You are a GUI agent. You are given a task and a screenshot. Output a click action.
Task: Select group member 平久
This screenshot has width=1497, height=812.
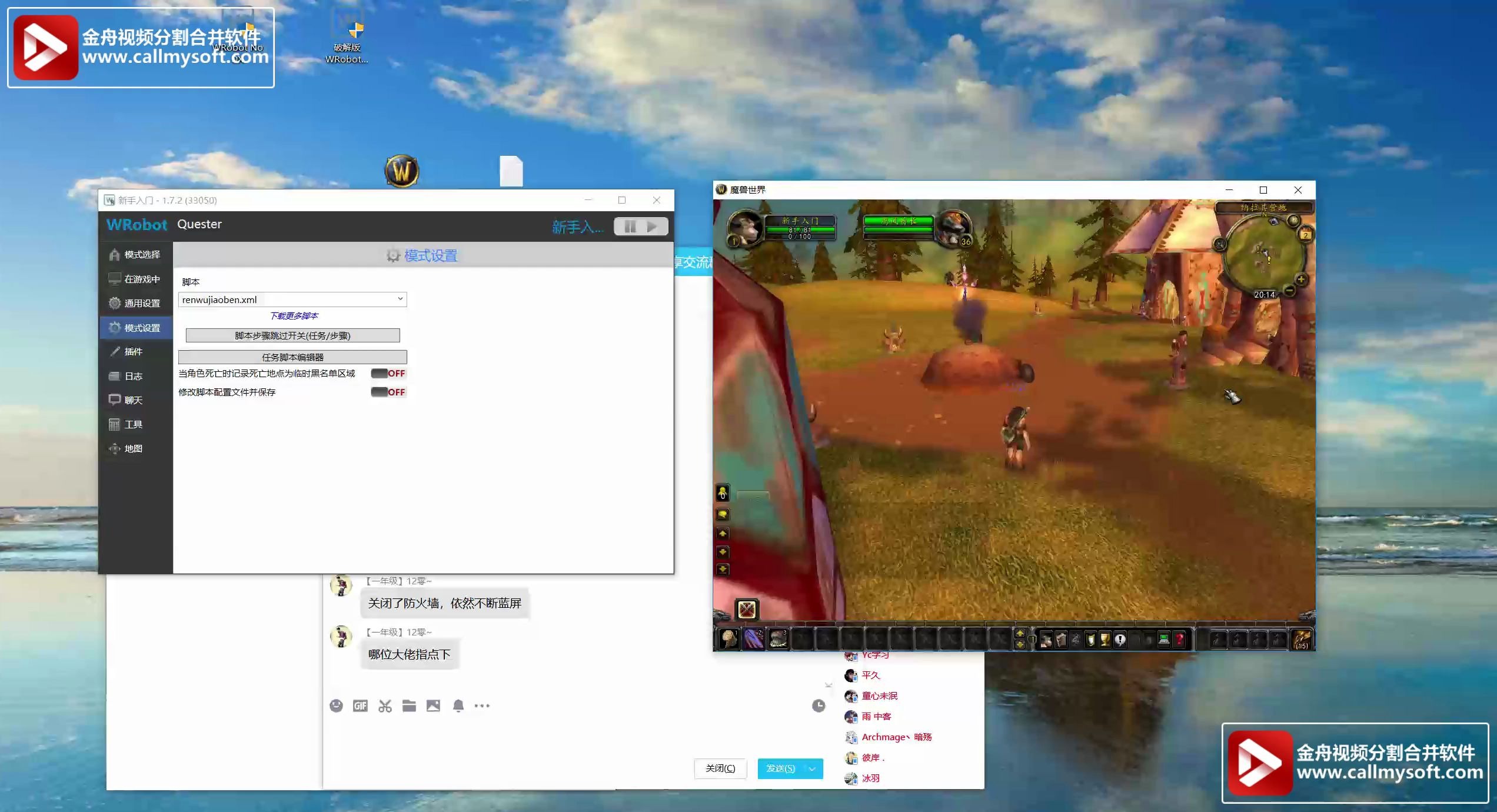tap(870, 675)
